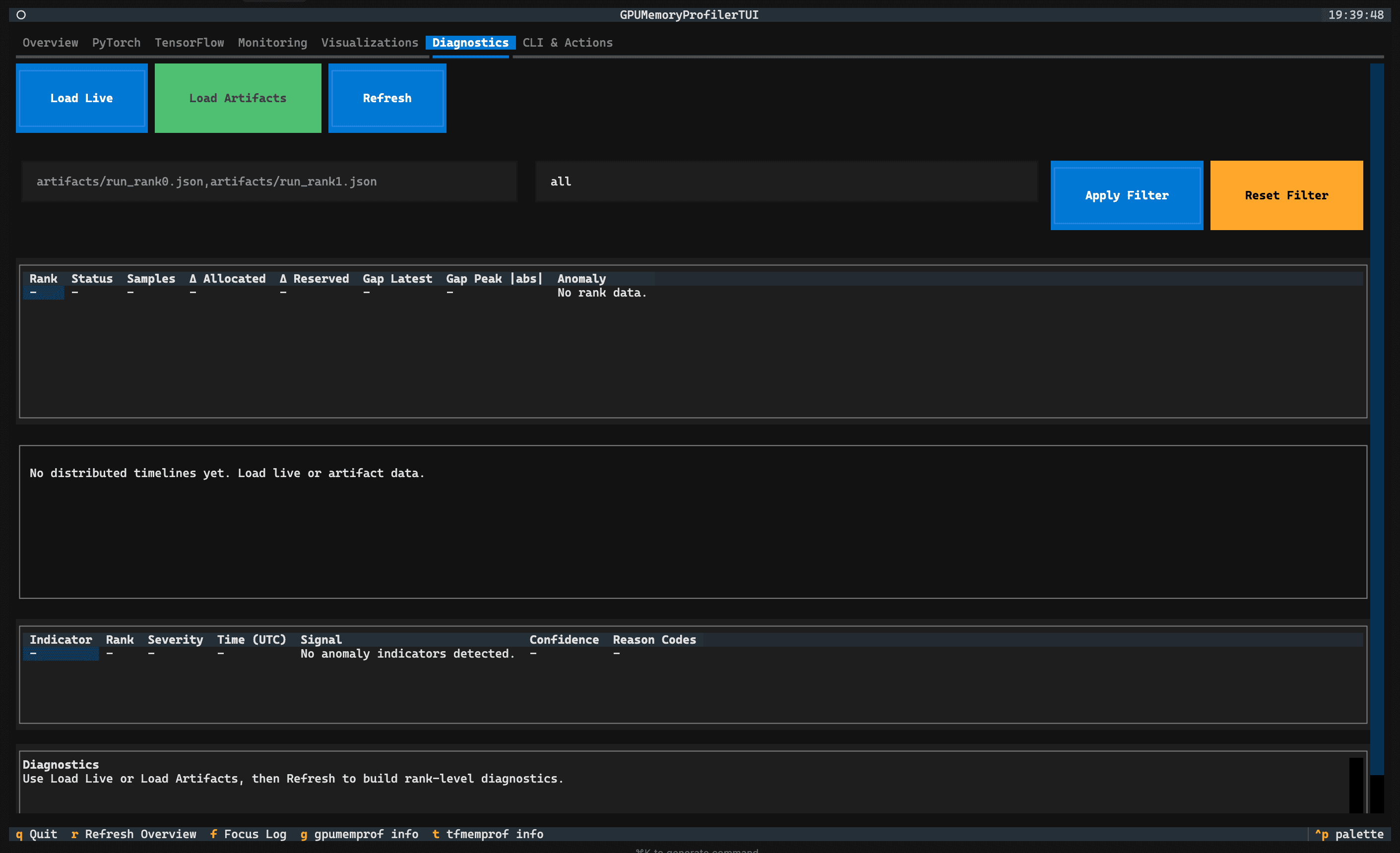
Task: Click the Load Live button
Action: click(x=81, y=98)
